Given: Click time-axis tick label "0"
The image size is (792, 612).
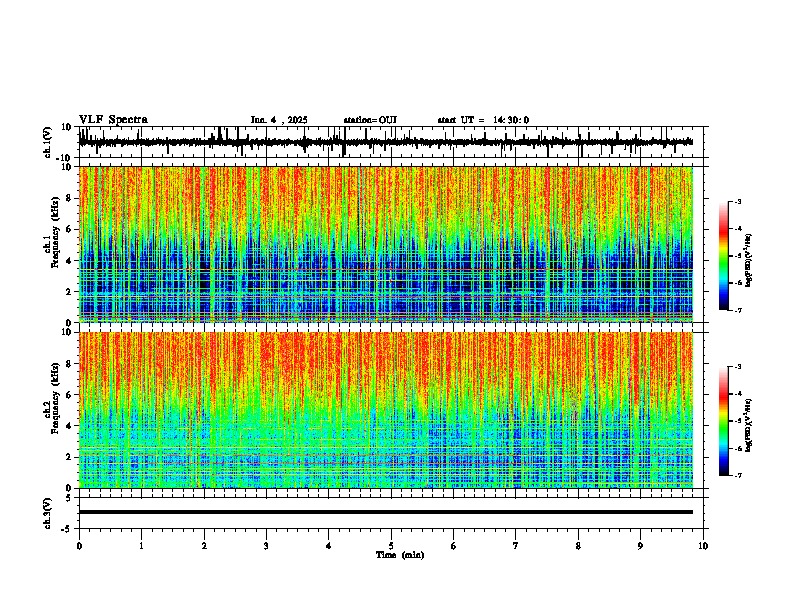Looking at the screenshot, I should click(79, 546).
